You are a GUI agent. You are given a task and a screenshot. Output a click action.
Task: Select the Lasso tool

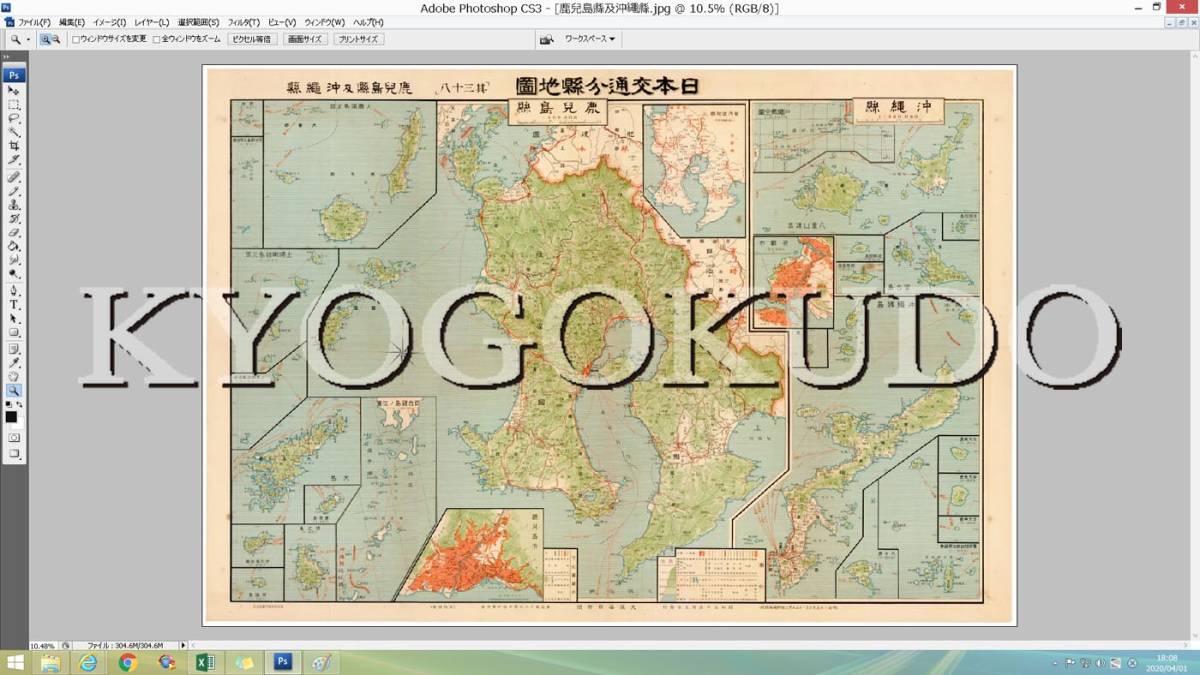[x=14, y=118]
